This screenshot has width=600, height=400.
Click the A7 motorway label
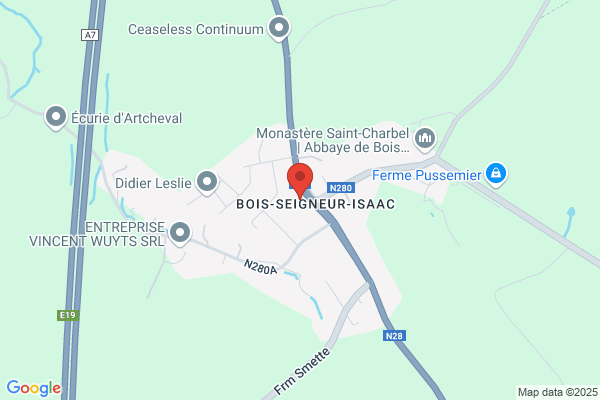pos(90,35)
